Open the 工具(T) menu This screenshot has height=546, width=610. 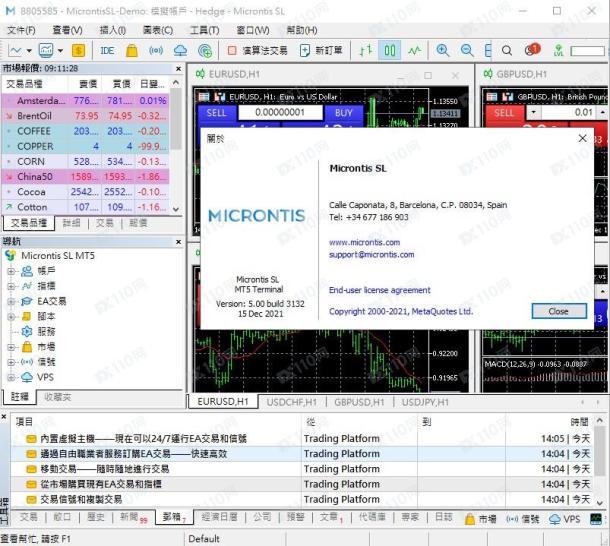[205, 30]
